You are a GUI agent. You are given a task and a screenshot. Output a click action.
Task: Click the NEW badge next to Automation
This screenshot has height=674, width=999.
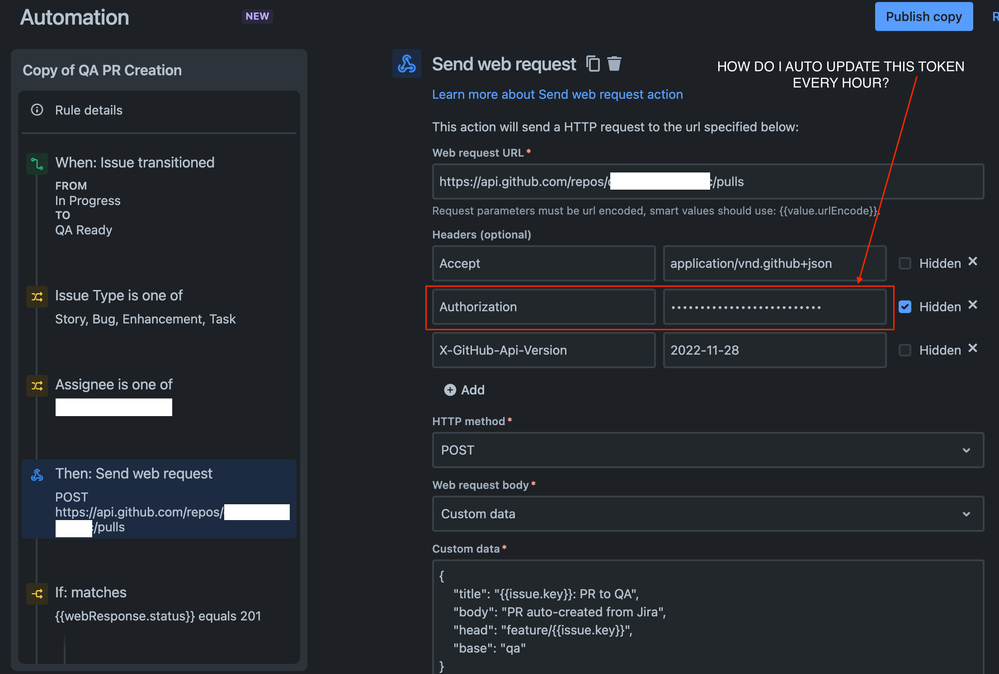pos(257,17)
